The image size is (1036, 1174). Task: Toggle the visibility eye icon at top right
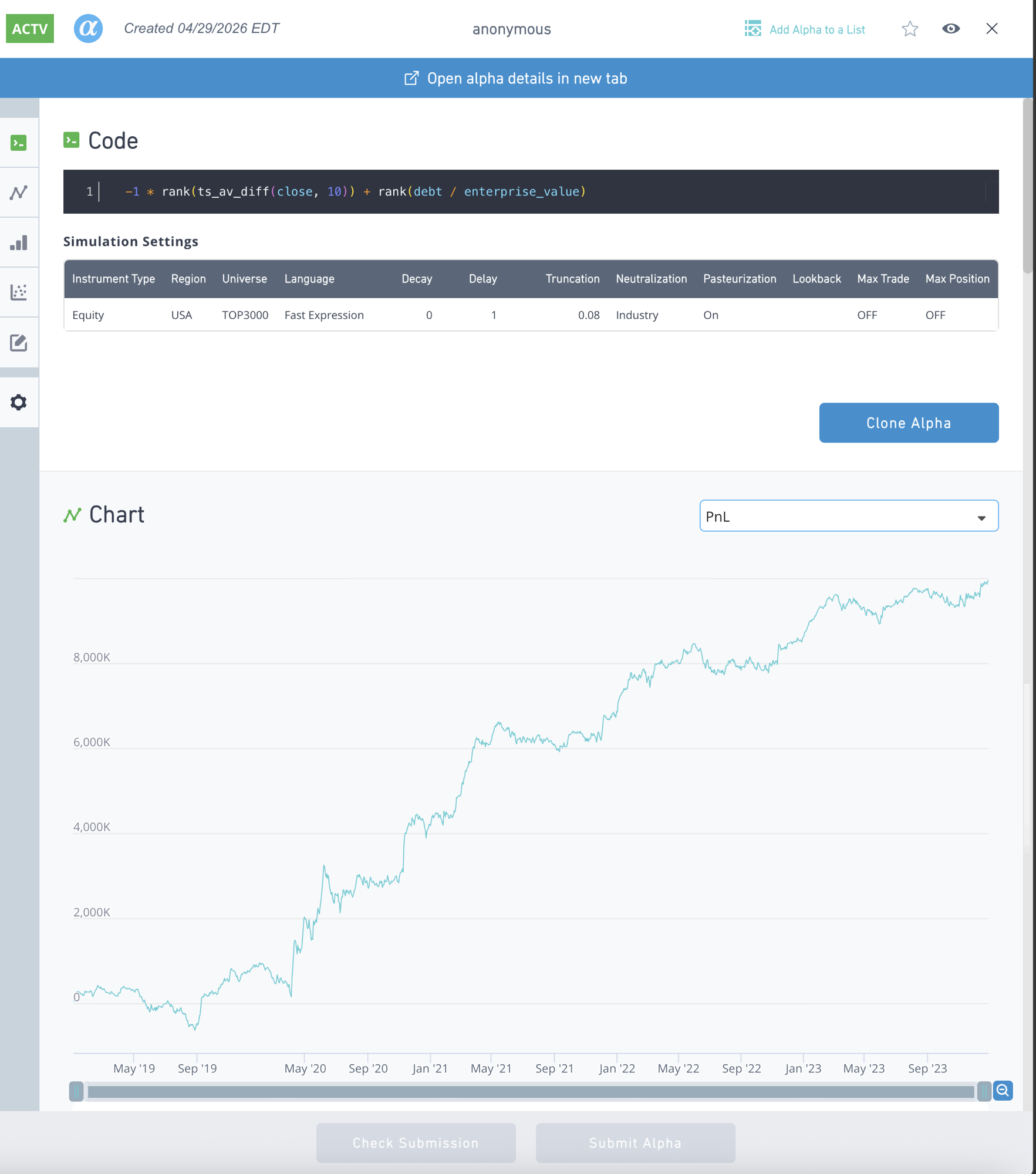(x=951, y=28)
